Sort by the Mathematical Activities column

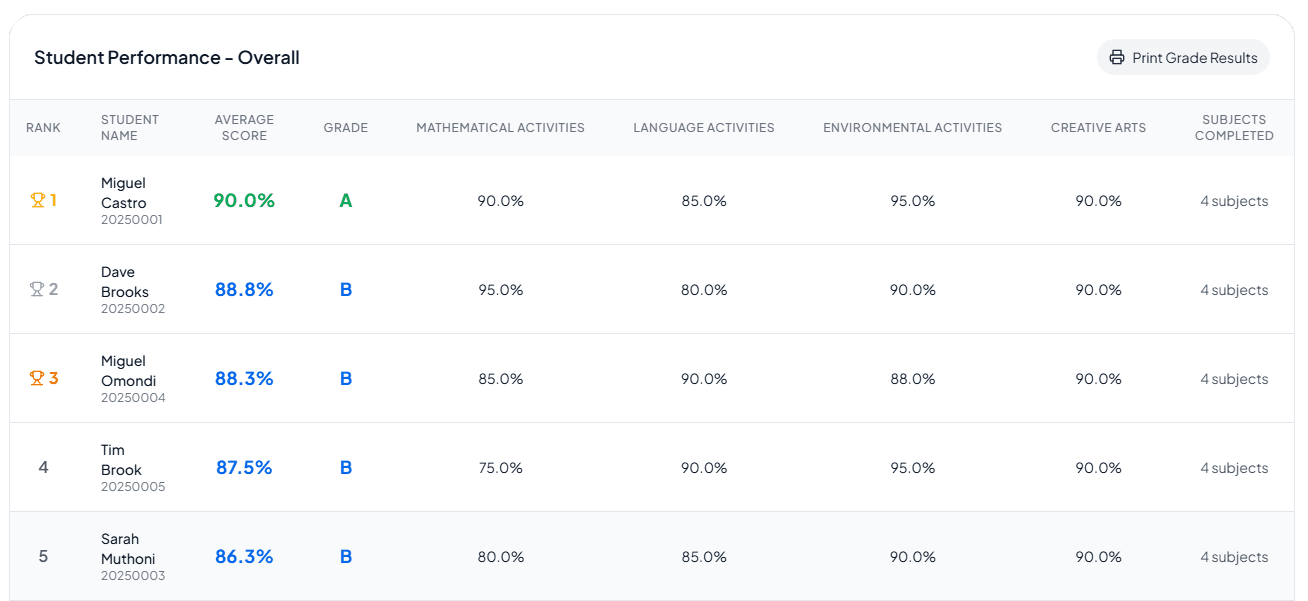click(500, 127)
